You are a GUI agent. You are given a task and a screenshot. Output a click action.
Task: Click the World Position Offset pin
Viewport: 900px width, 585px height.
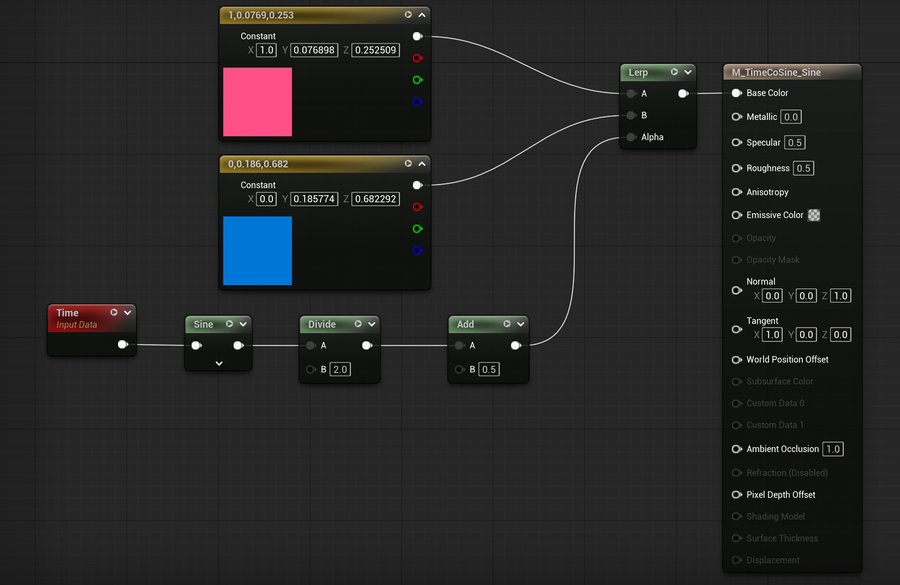[x=736, y=359]
